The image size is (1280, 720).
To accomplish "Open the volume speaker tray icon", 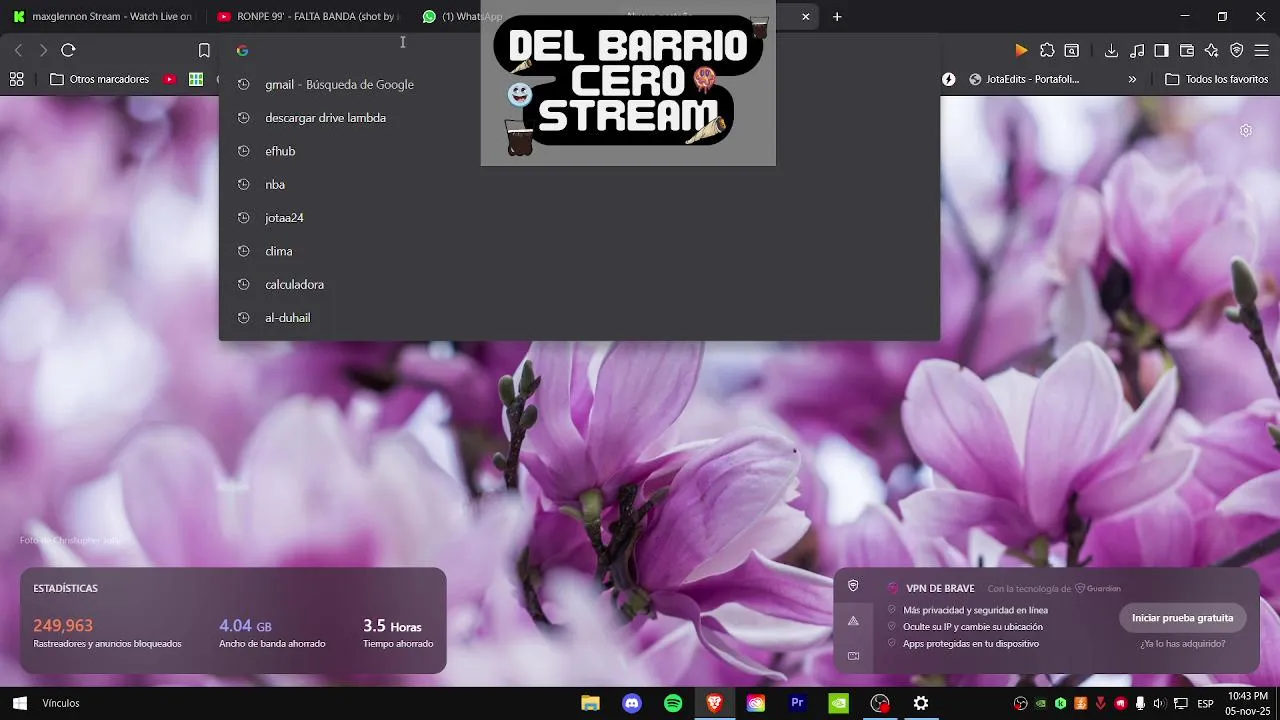I will tap(1160, 703).
